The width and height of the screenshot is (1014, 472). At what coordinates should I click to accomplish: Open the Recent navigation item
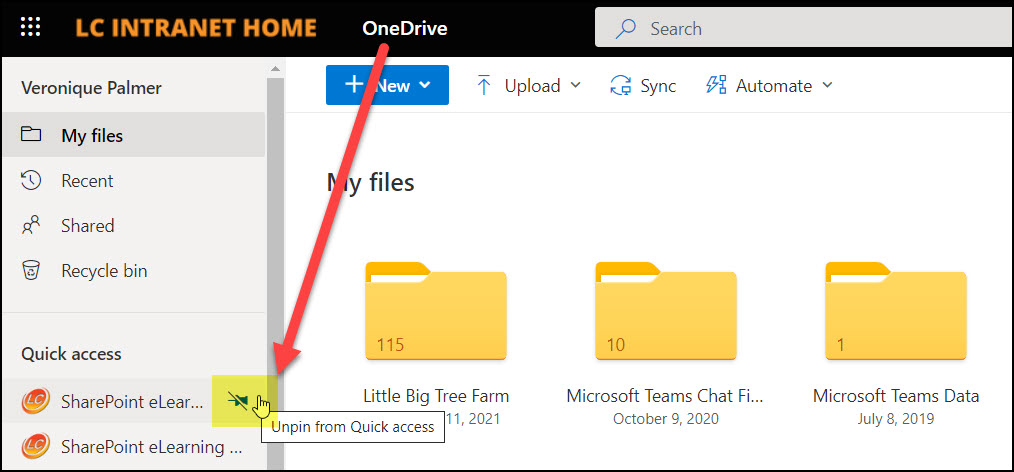click(x=87, y=181)
